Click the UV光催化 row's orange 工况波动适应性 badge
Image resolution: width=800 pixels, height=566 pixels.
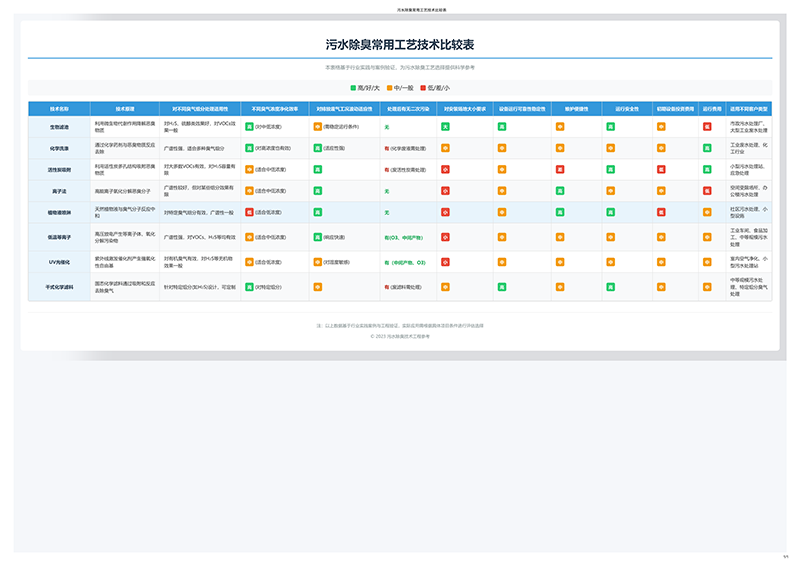tap(317, 261)
